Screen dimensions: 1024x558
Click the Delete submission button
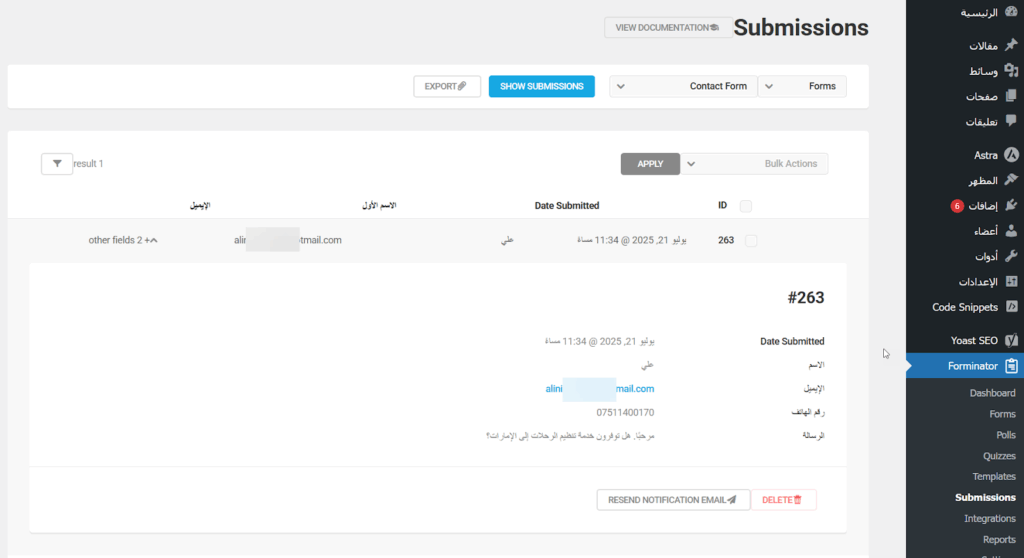pyautogui.click(x=783, y=500)
